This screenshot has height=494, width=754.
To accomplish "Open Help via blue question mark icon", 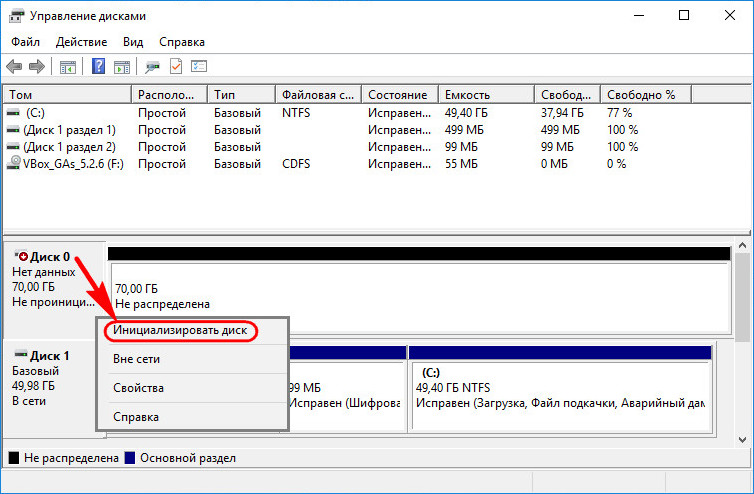I will [99, 66].
